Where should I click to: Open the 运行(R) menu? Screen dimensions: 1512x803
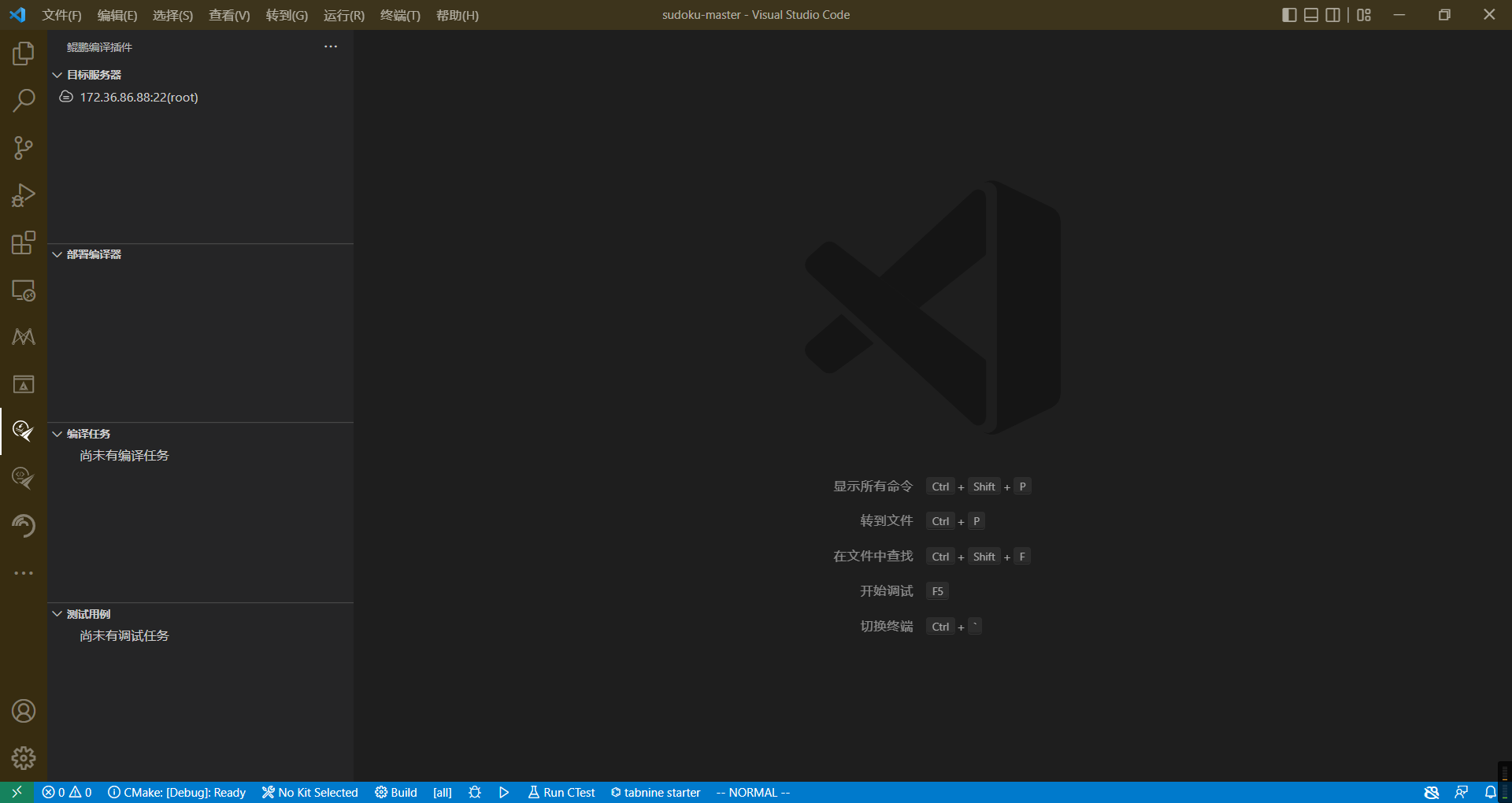(x=344, y=15)
